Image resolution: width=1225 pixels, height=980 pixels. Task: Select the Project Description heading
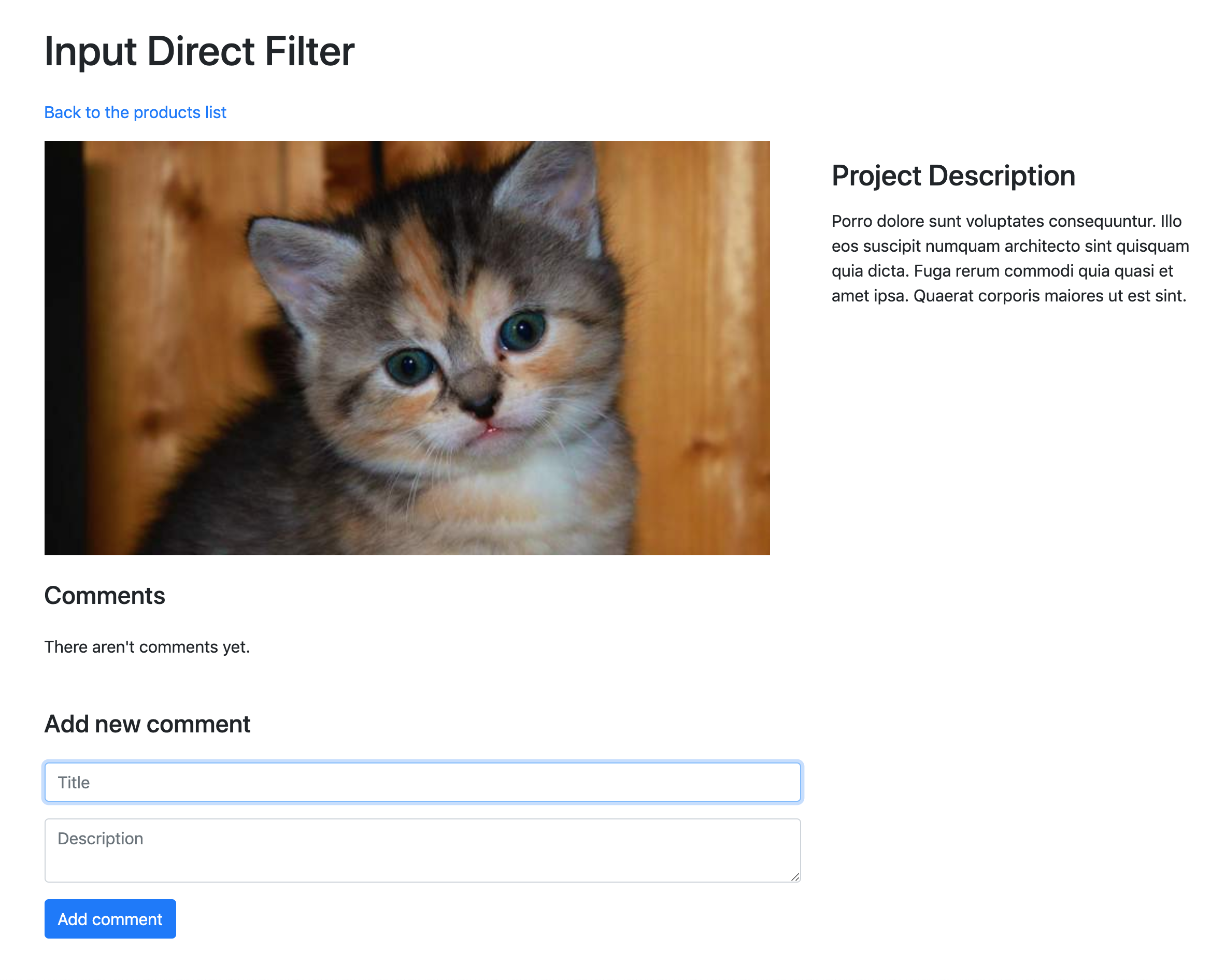point(953,176)
